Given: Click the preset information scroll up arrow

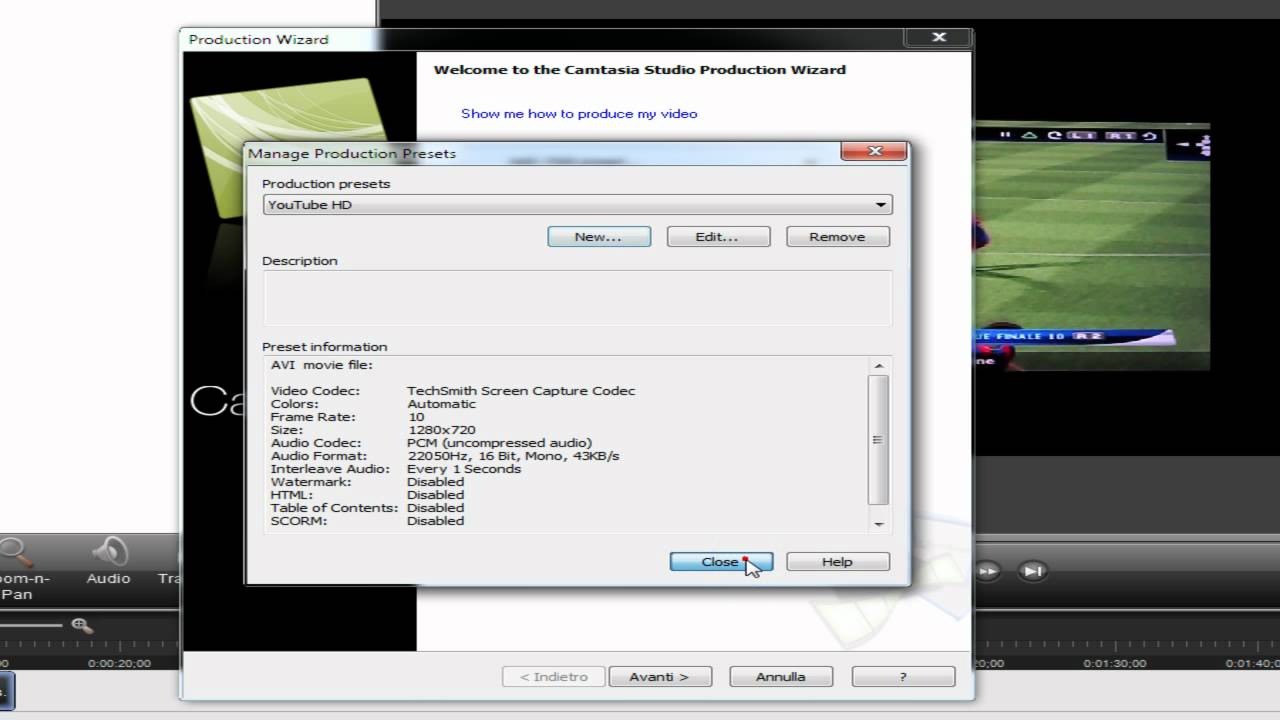Looking at the screenshot, I should click(x=879, y=365).
